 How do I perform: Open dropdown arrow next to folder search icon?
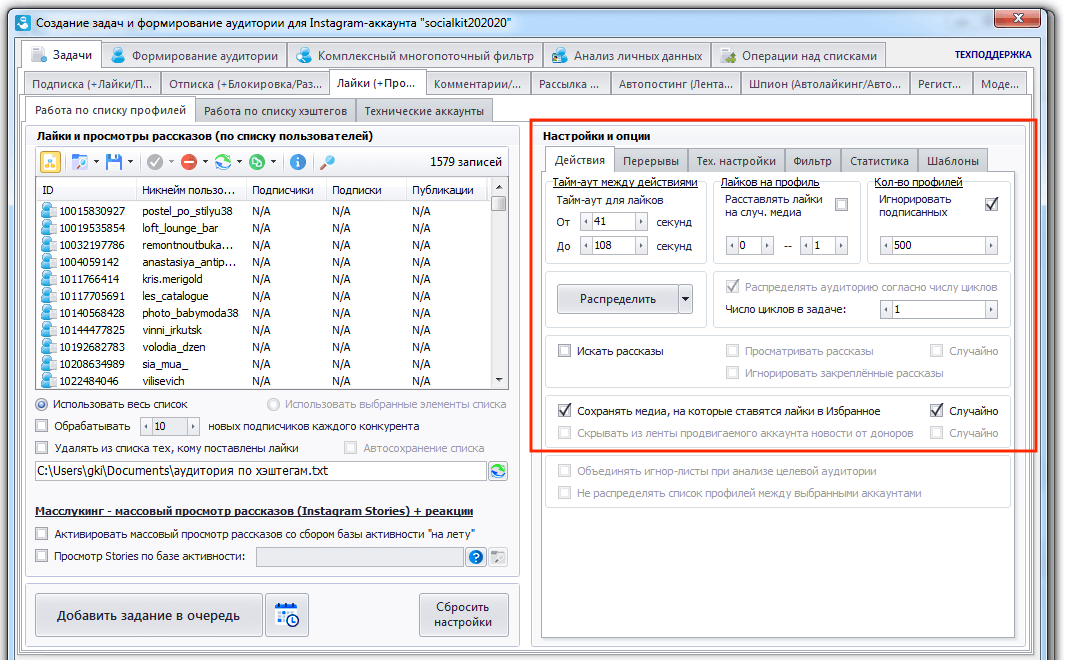pos(96,162)
